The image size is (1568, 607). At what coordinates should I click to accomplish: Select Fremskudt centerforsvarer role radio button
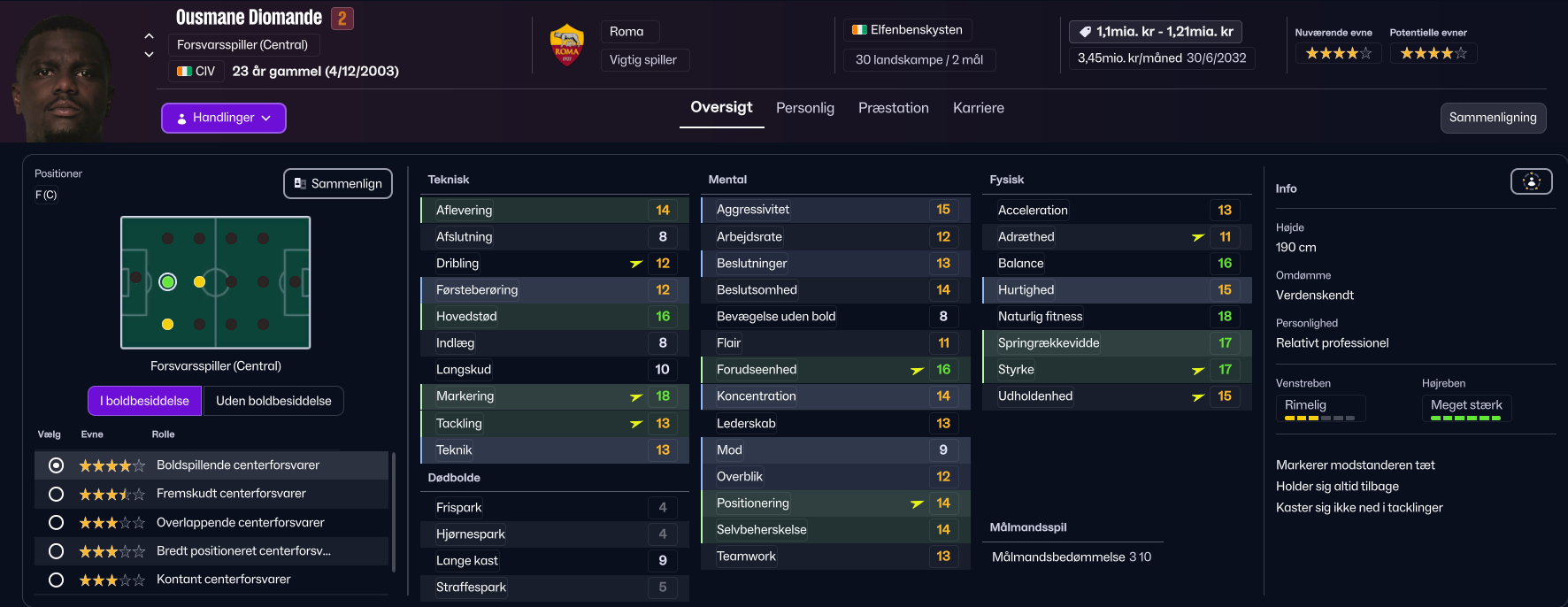click(57, 494)
